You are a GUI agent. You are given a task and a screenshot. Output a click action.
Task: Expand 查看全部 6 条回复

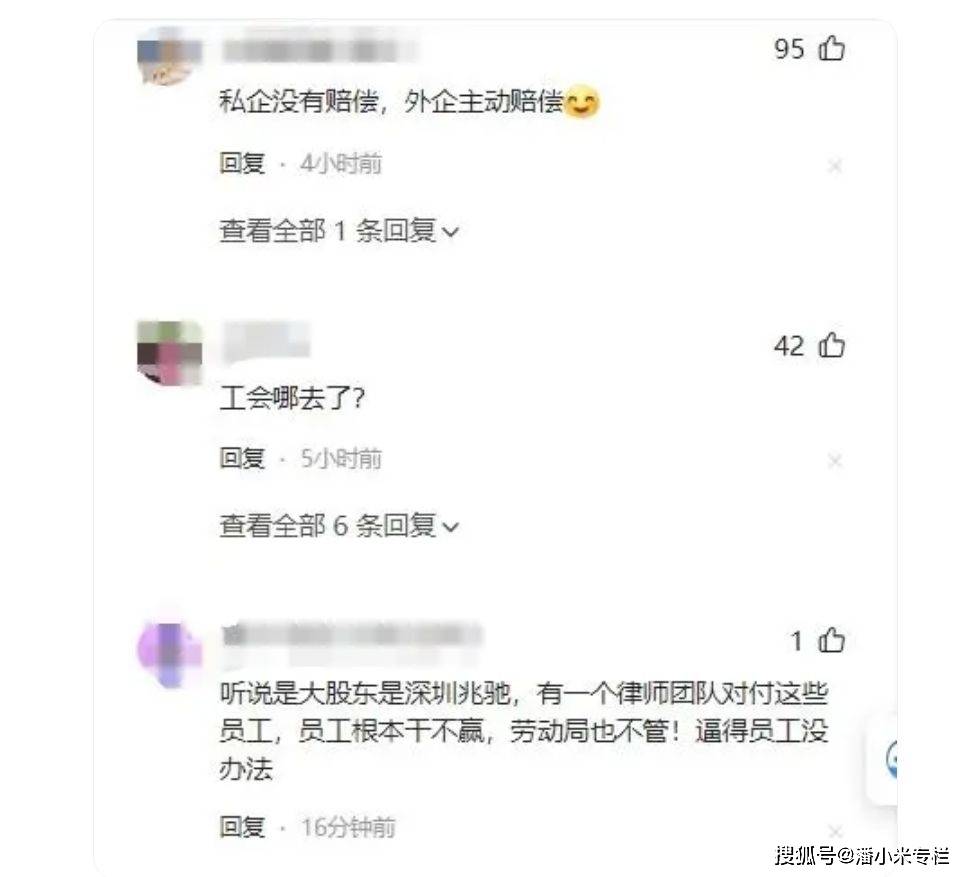coord(339,526)
